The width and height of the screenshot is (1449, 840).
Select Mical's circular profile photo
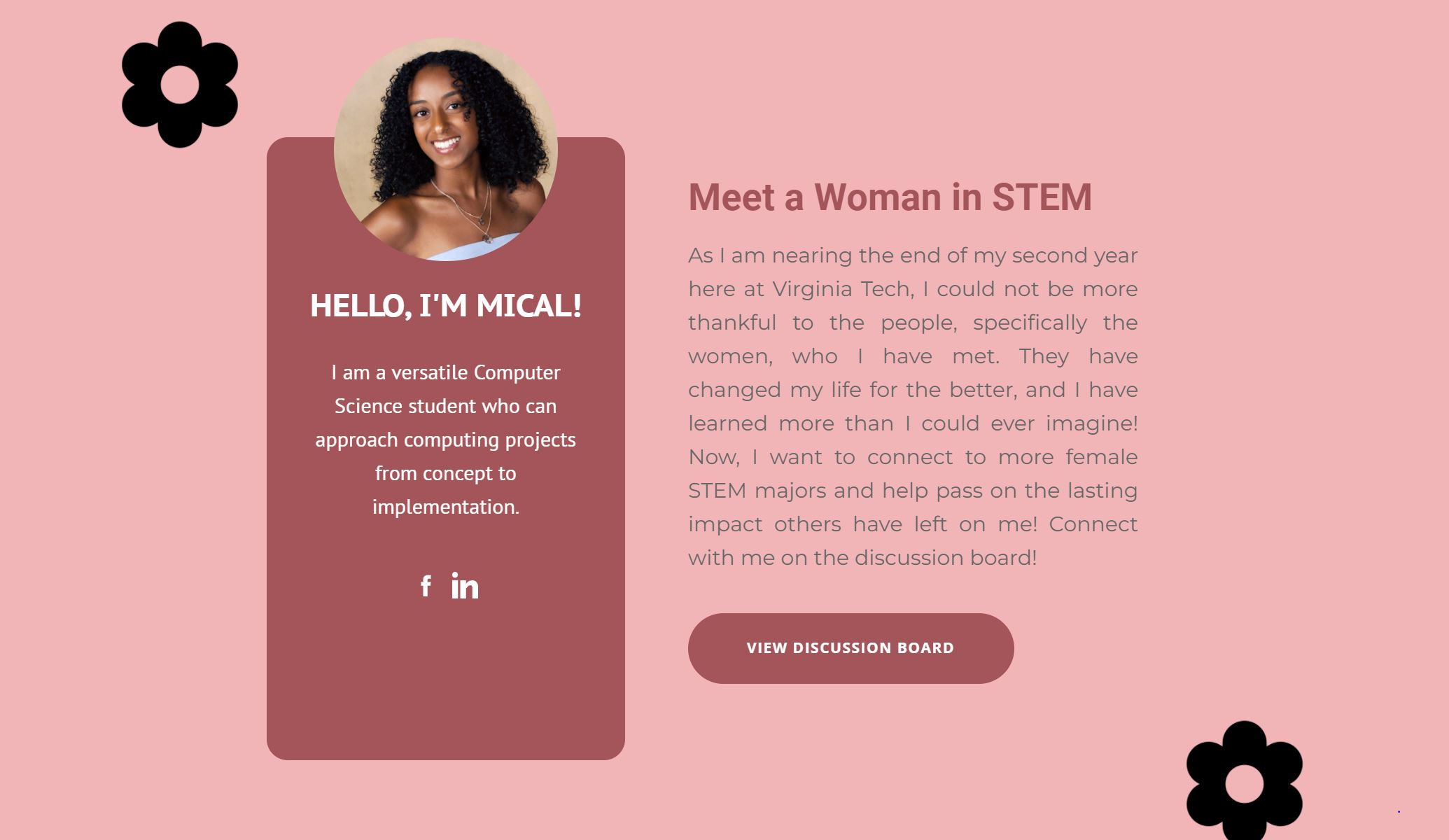446,149
